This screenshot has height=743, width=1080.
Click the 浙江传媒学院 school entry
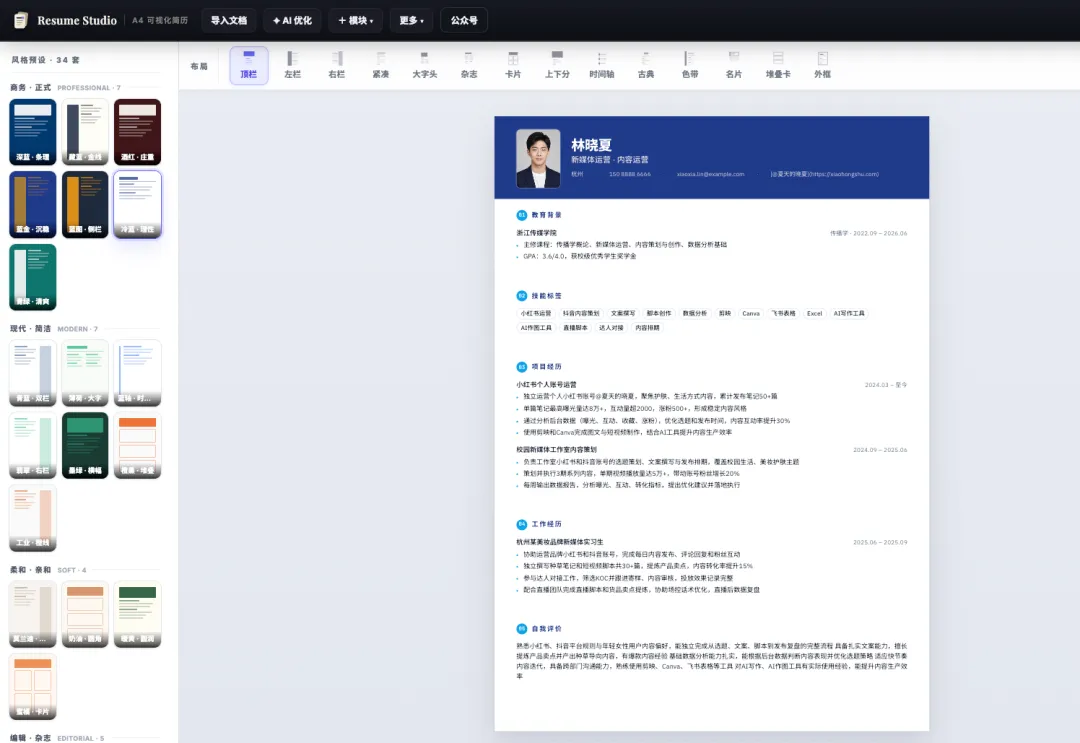tap(537, 233)
